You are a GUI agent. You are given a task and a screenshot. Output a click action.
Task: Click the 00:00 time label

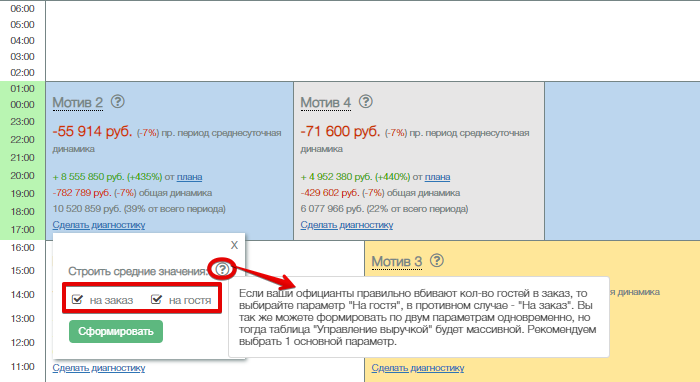coord(22,105)
